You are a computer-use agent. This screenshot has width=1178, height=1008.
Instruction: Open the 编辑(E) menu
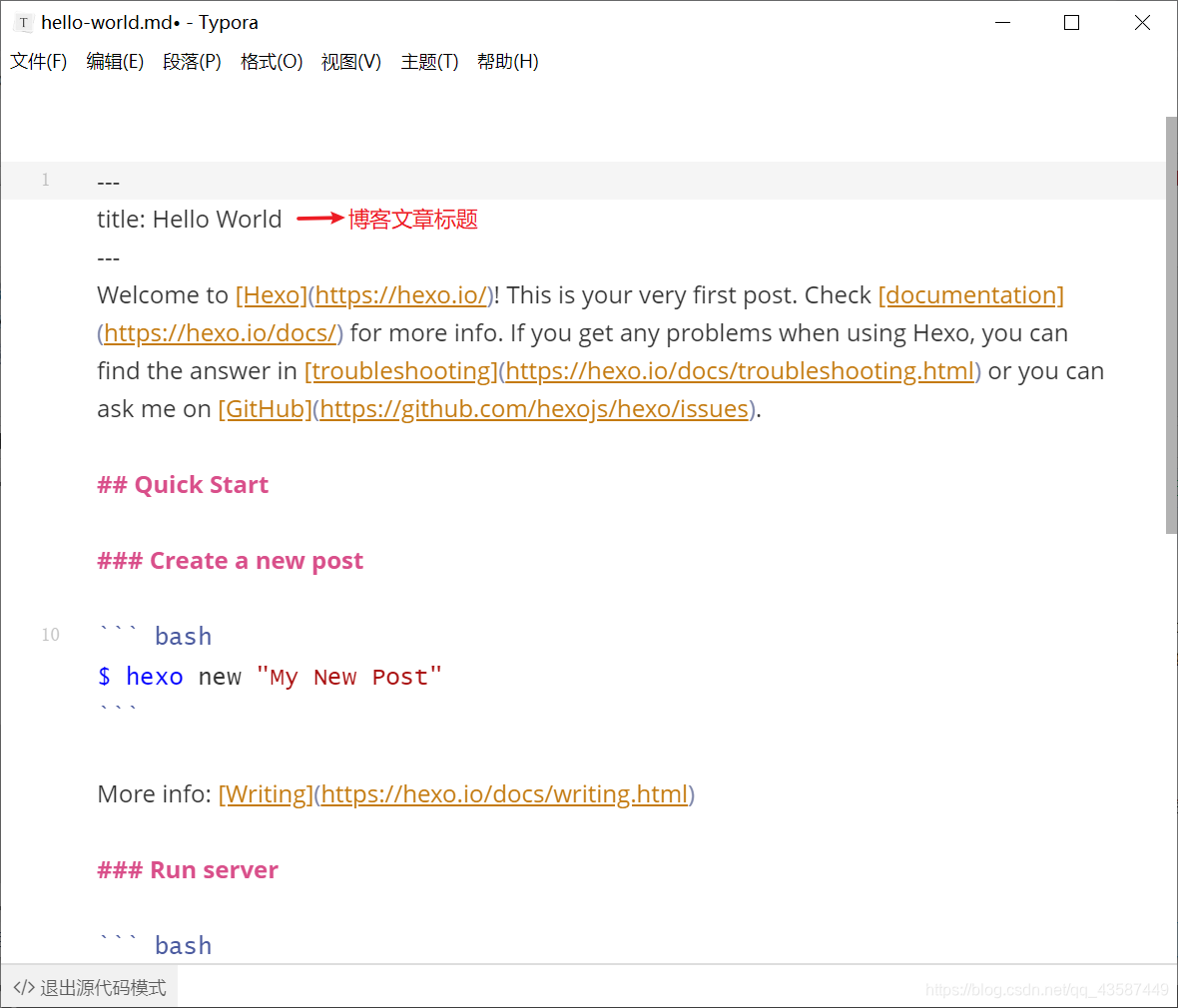(x=115, y=62)
